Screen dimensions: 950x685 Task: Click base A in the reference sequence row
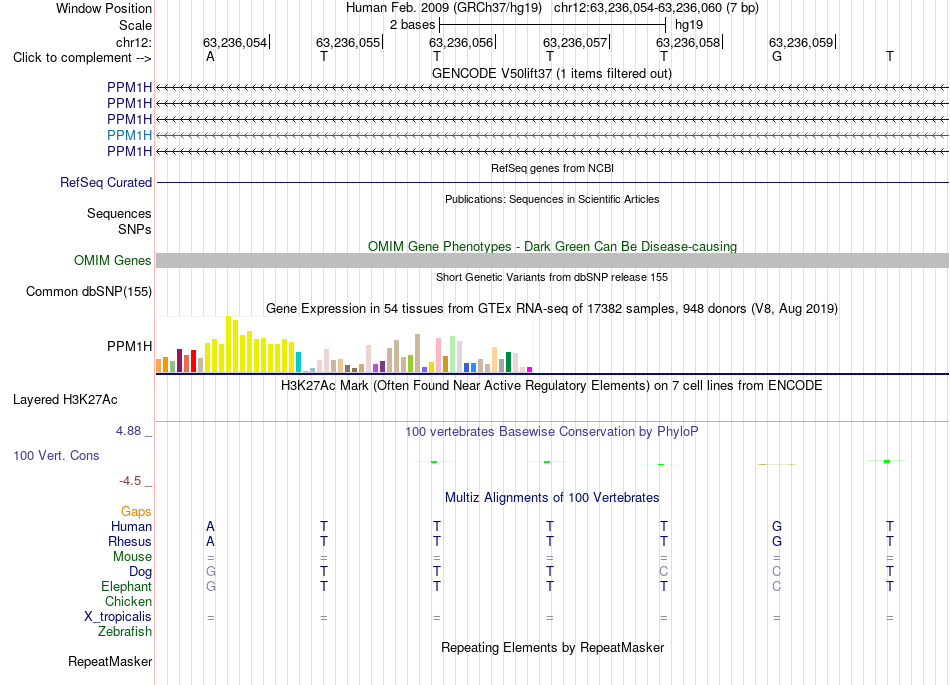coord(210,57)
